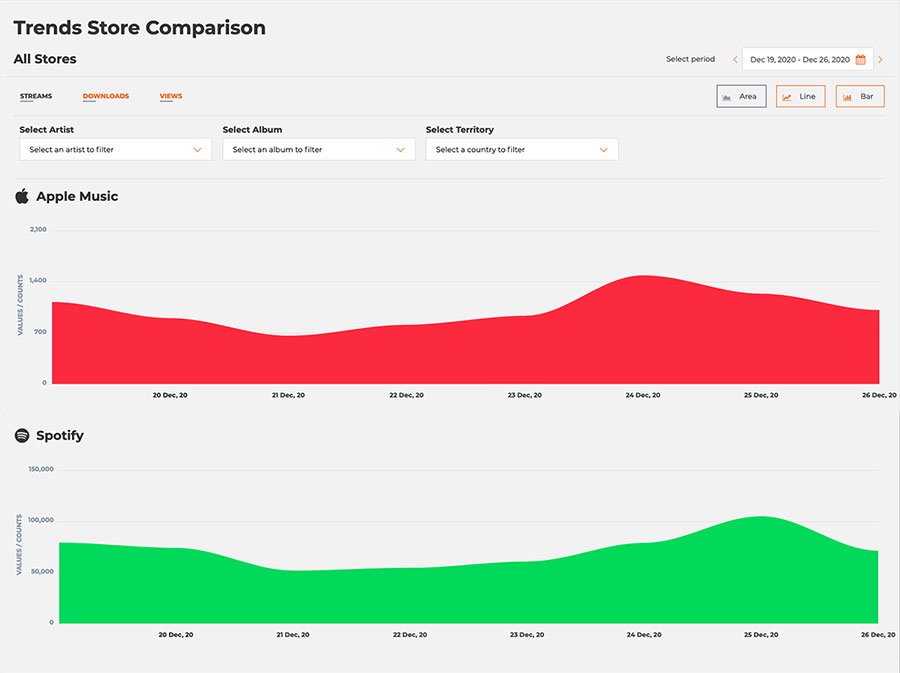900x673 pixels.
Task: Open the Views tab
Action: (x=171, y=97)
